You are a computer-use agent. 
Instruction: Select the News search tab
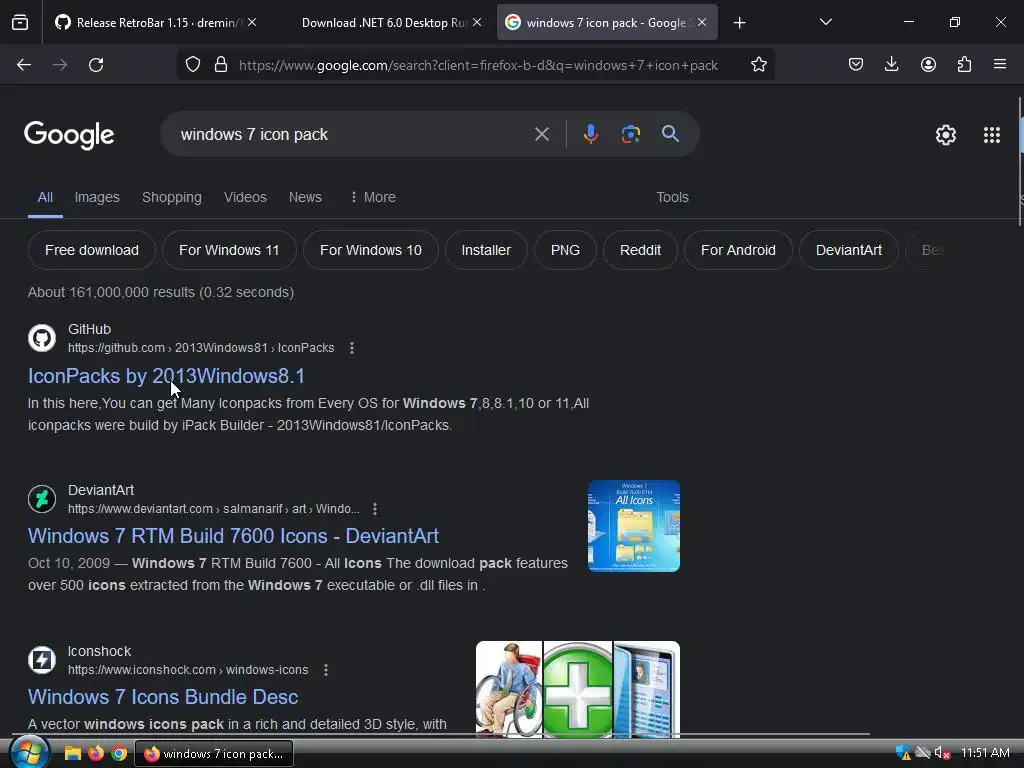point(305,197)
